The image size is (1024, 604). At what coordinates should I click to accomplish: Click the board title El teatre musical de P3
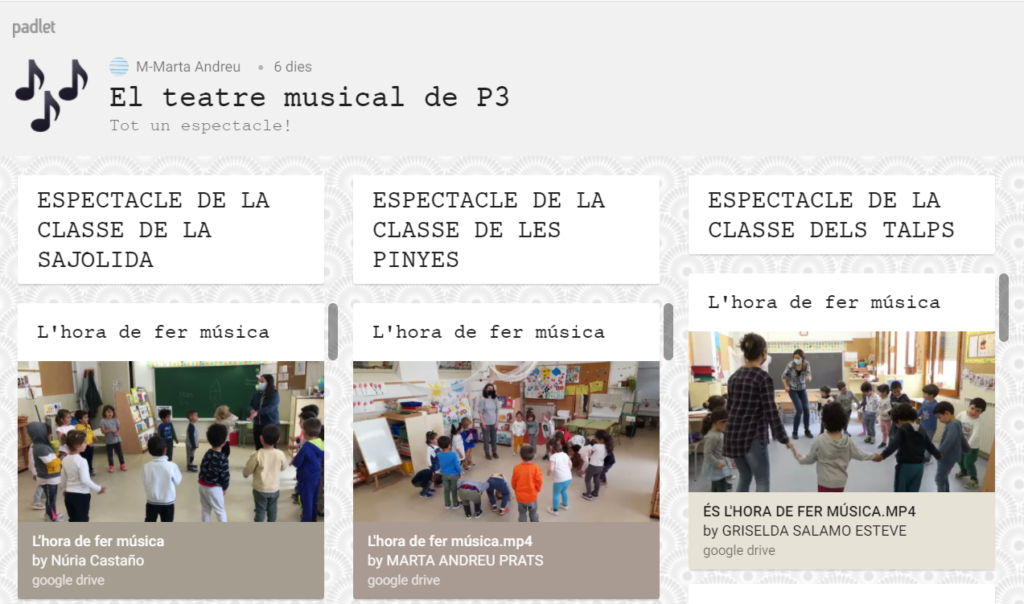309,97
